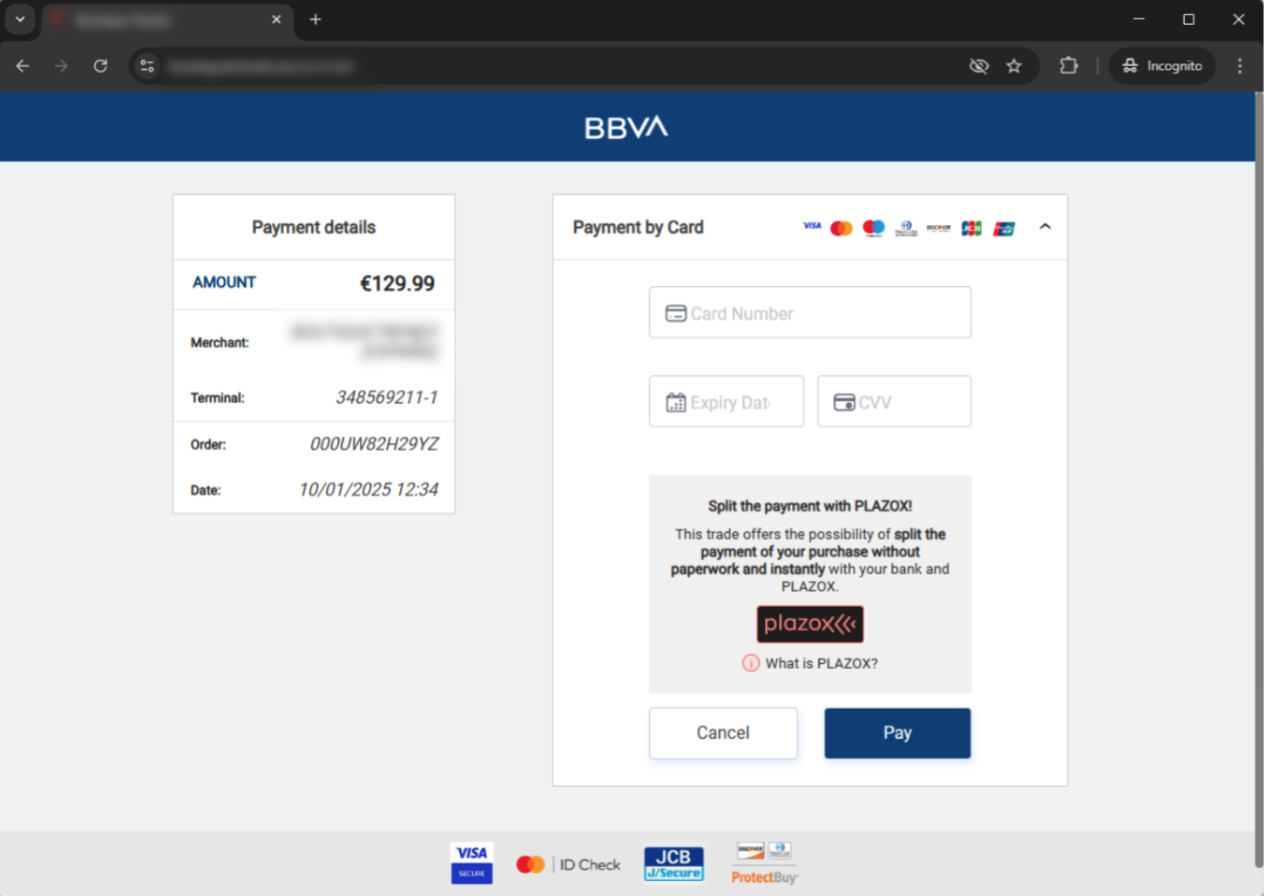The height and width of the screenshot is (896, 1264).
Task: Open the tab search dropdown arrow
Action: click(20, 19)
